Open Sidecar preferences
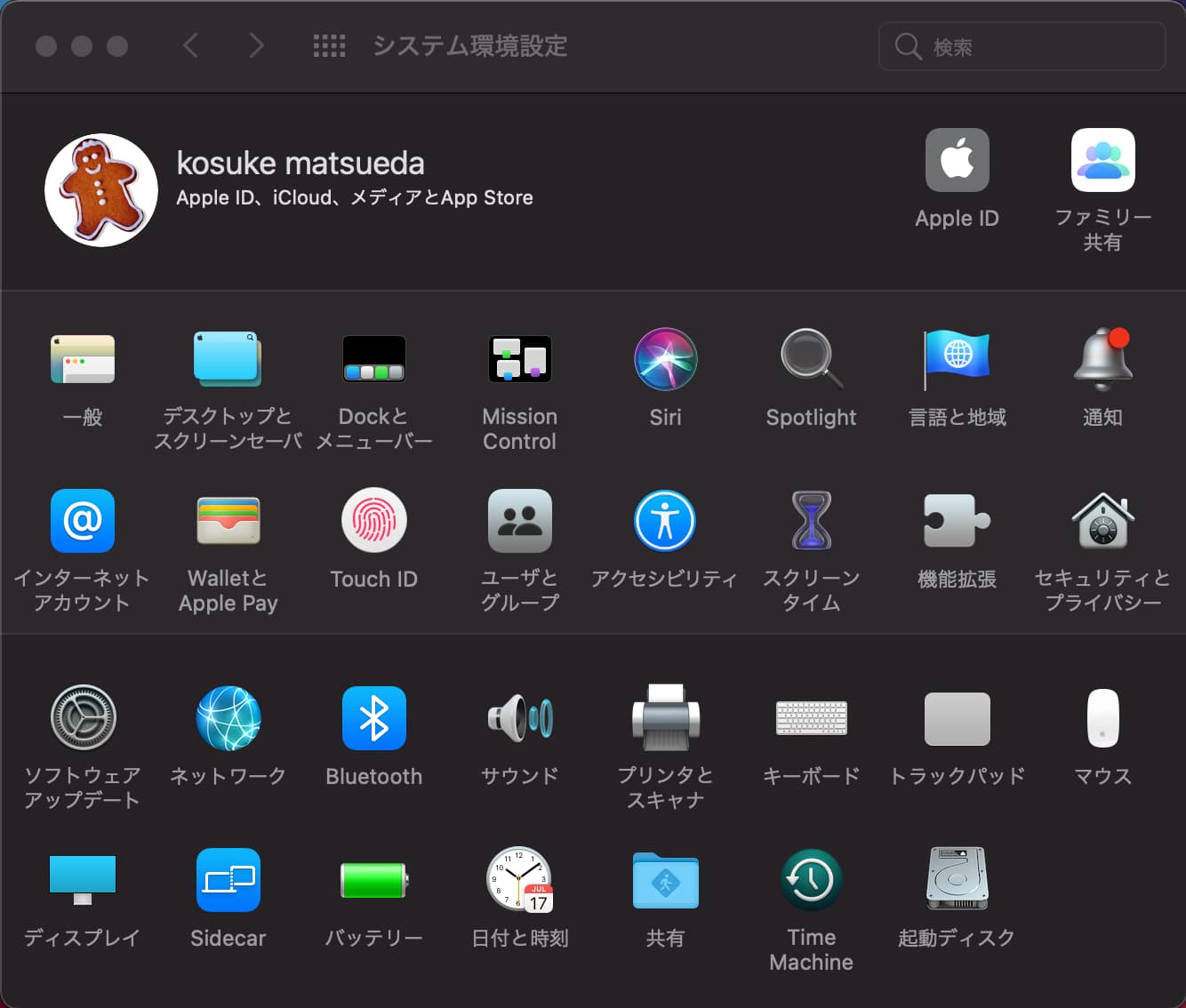The image size is (1186, 1008). (228, 880)
